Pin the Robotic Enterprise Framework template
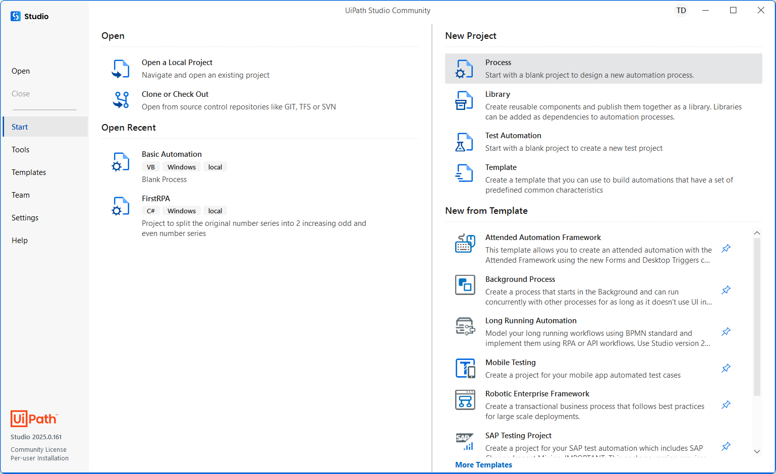The image size is (776, 474). tap(726, 405)
